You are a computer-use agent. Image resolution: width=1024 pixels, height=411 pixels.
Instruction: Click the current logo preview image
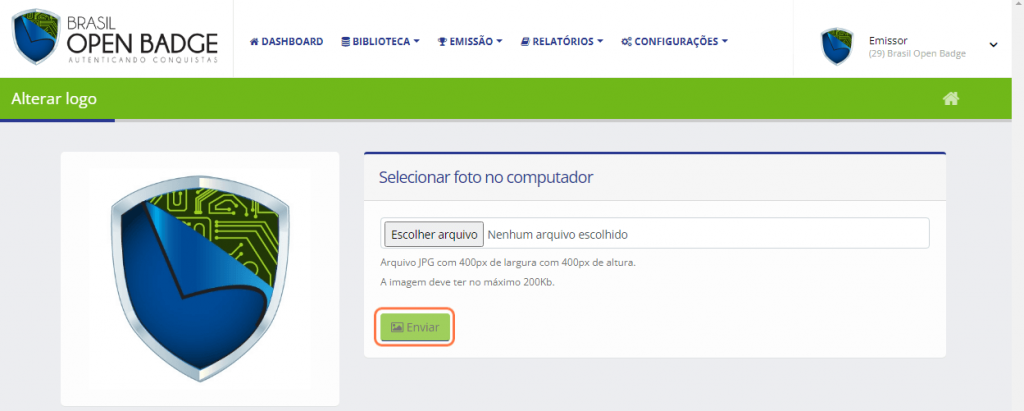pyautogui.click(x=200, y=278)
